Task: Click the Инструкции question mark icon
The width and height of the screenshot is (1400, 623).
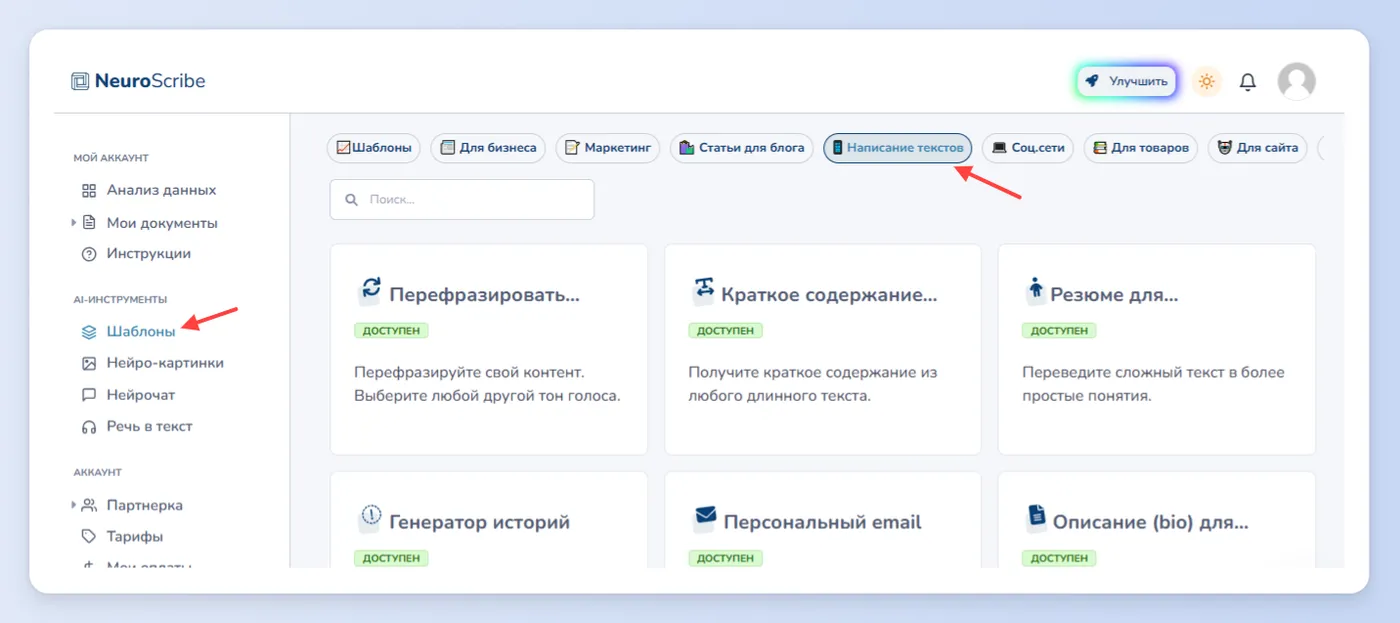Action: 88,254
